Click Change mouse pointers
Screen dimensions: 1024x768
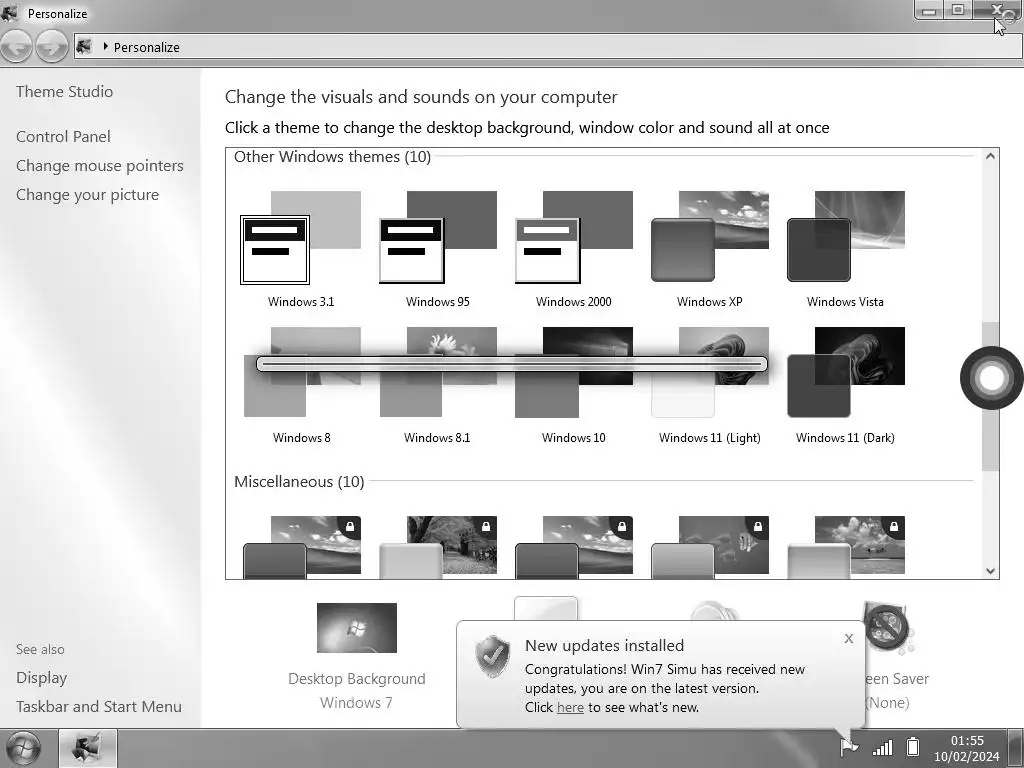(x=100, y=166)
